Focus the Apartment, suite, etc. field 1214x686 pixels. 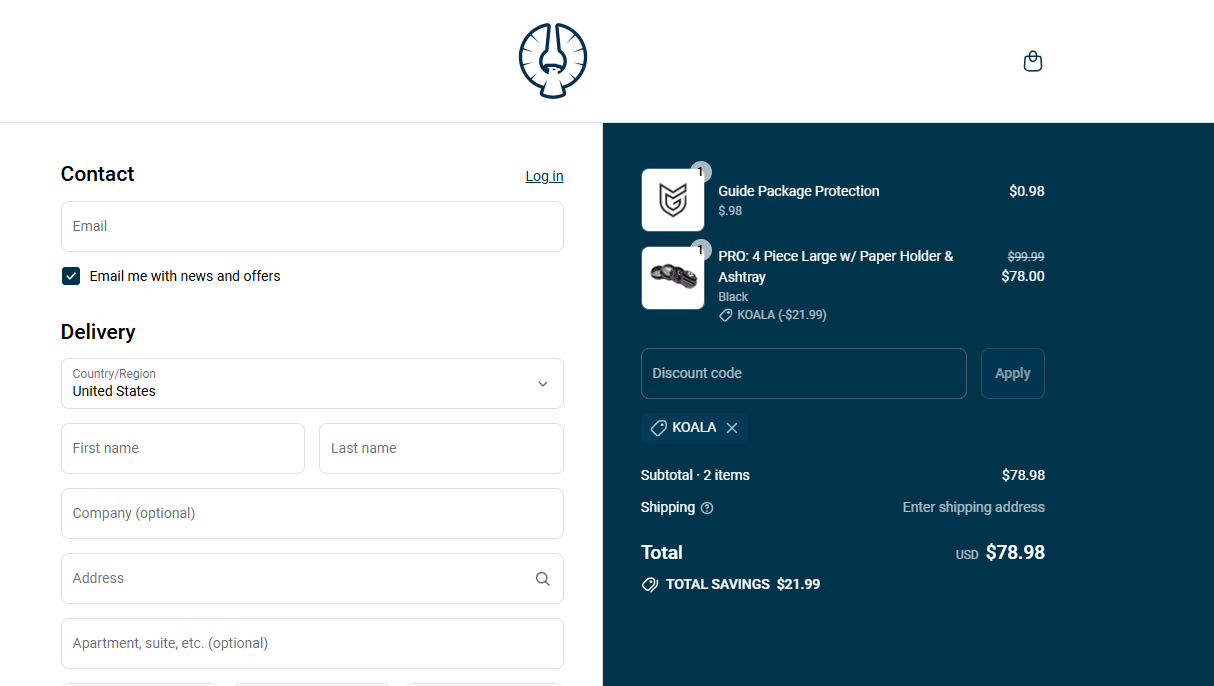point(312,643)
